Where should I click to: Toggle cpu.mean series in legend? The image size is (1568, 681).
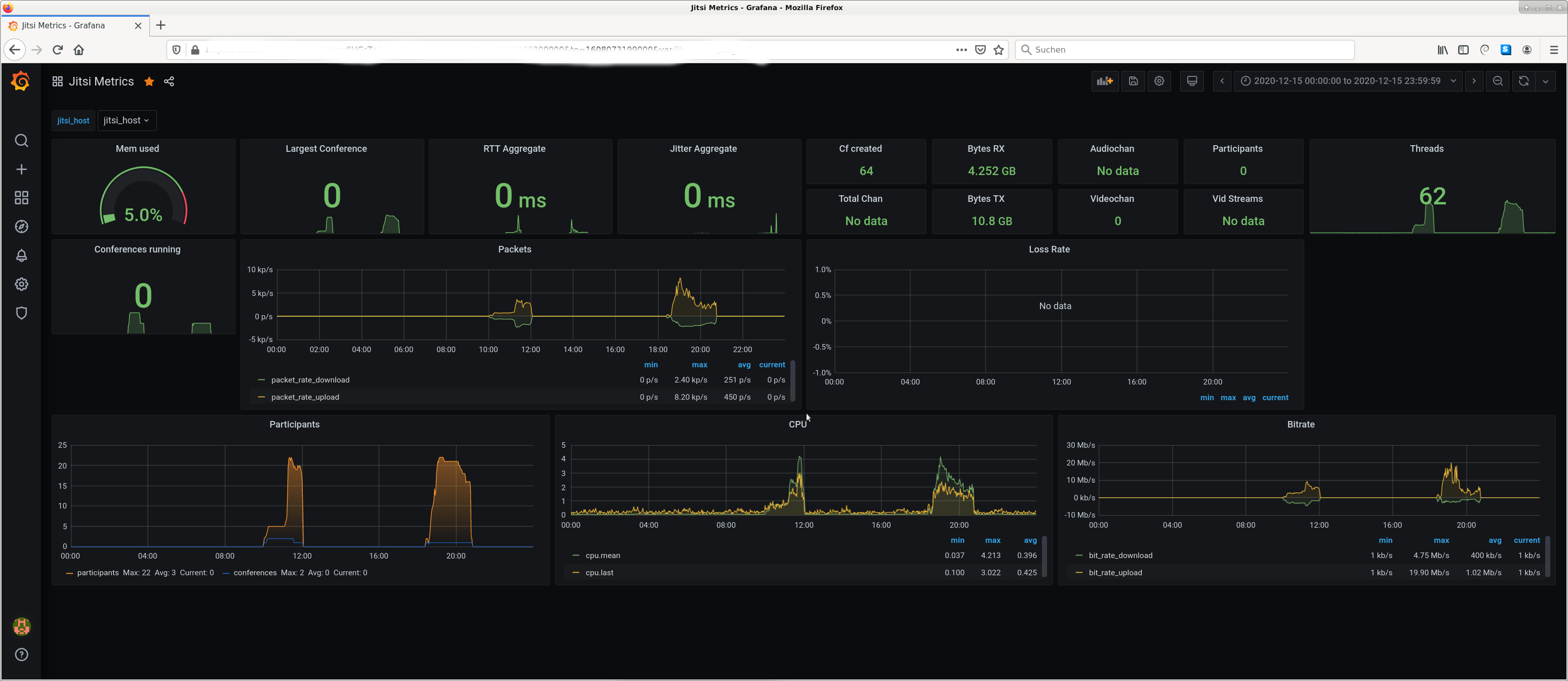(x=602, y=555)
